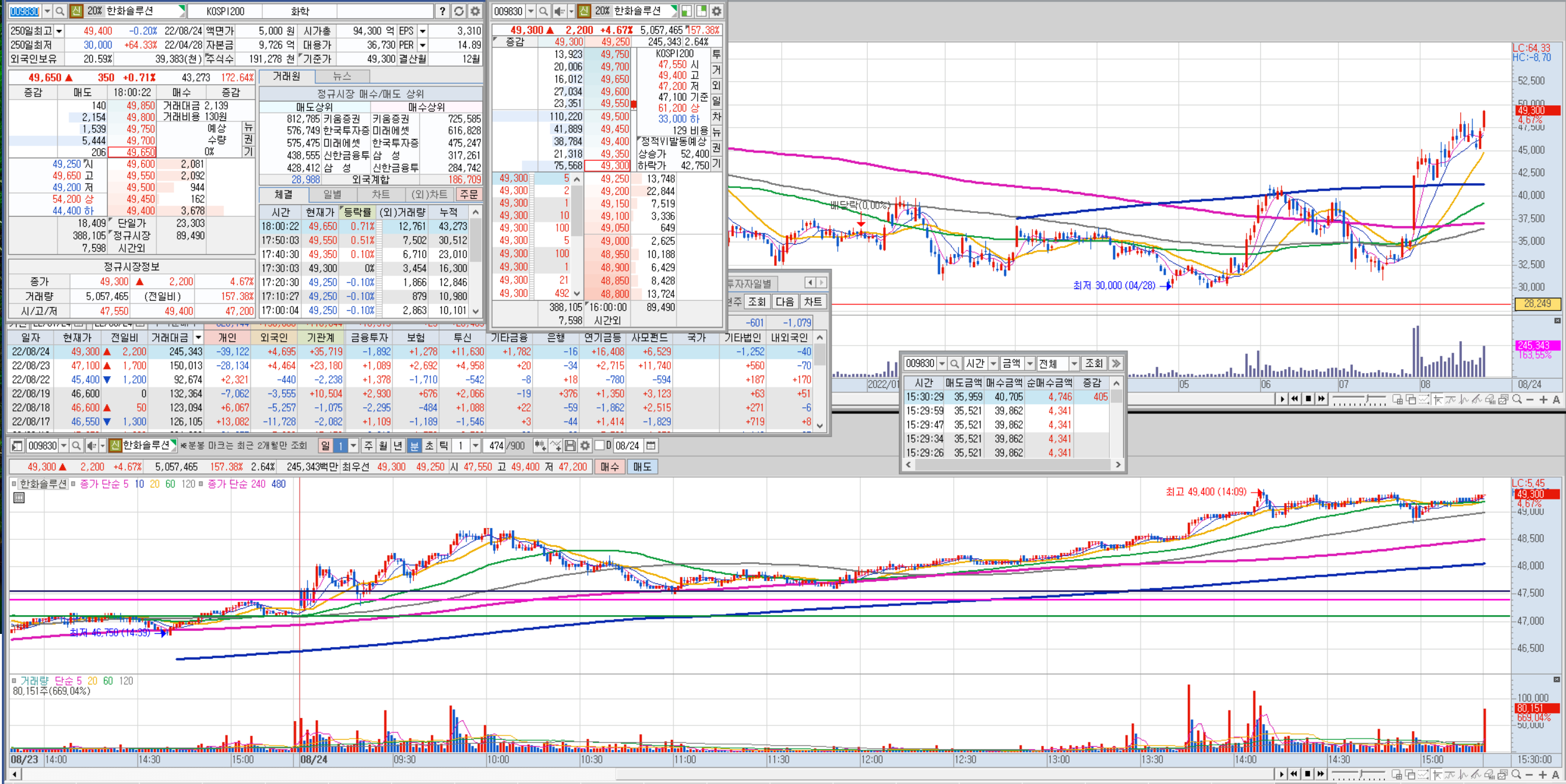Click the first green layout icon in the order book header
The height and width of the screenshot is (784, 1566).
coord(686,11)
